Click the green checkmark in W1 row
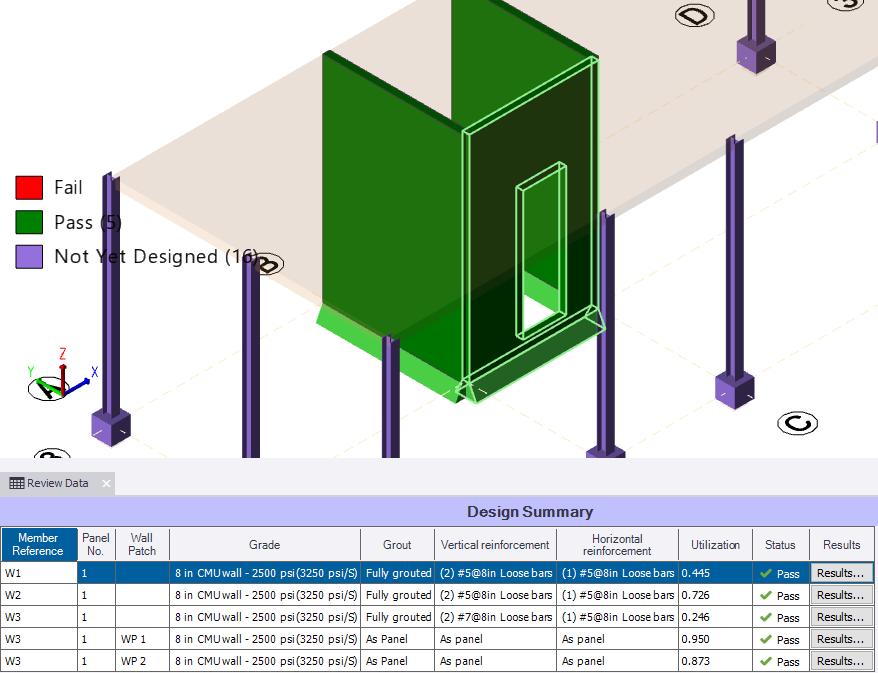This screenshot has height=673, width=878. pos(766,573)
